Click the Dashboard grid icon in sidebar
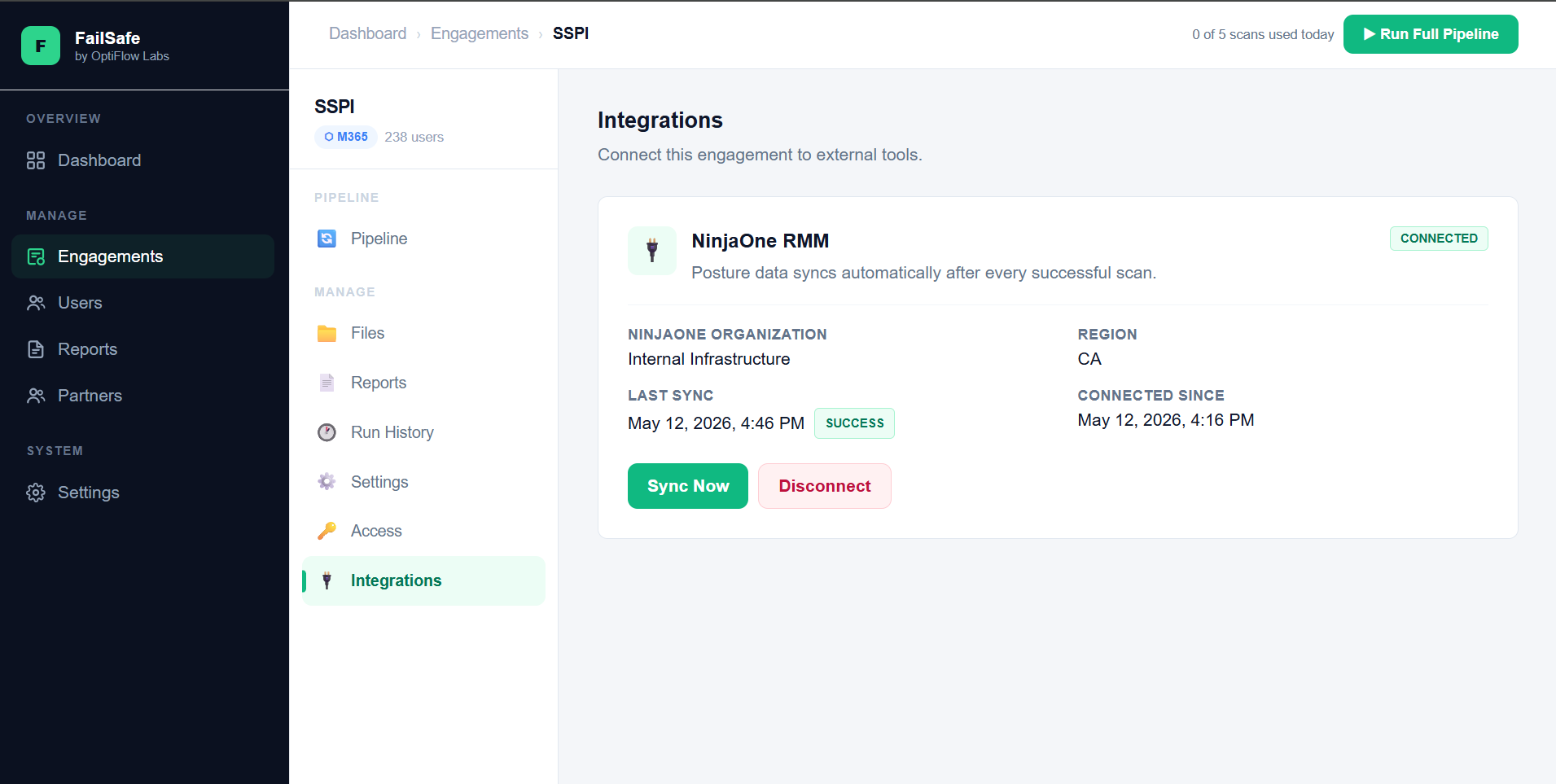This screenshot has height=784, width=1556. 36,160
